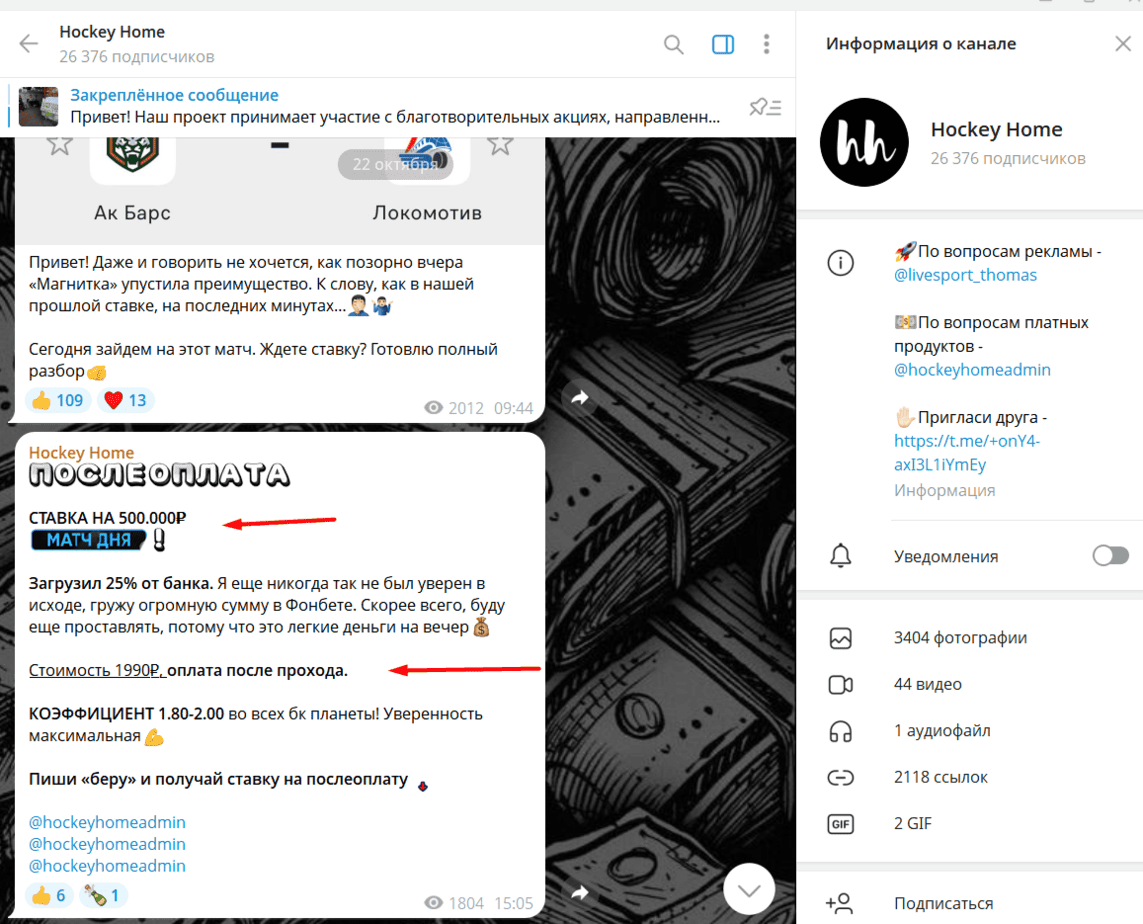
Task: Toggle the channel info side panel icon
Action: click(x=722, y=44)
